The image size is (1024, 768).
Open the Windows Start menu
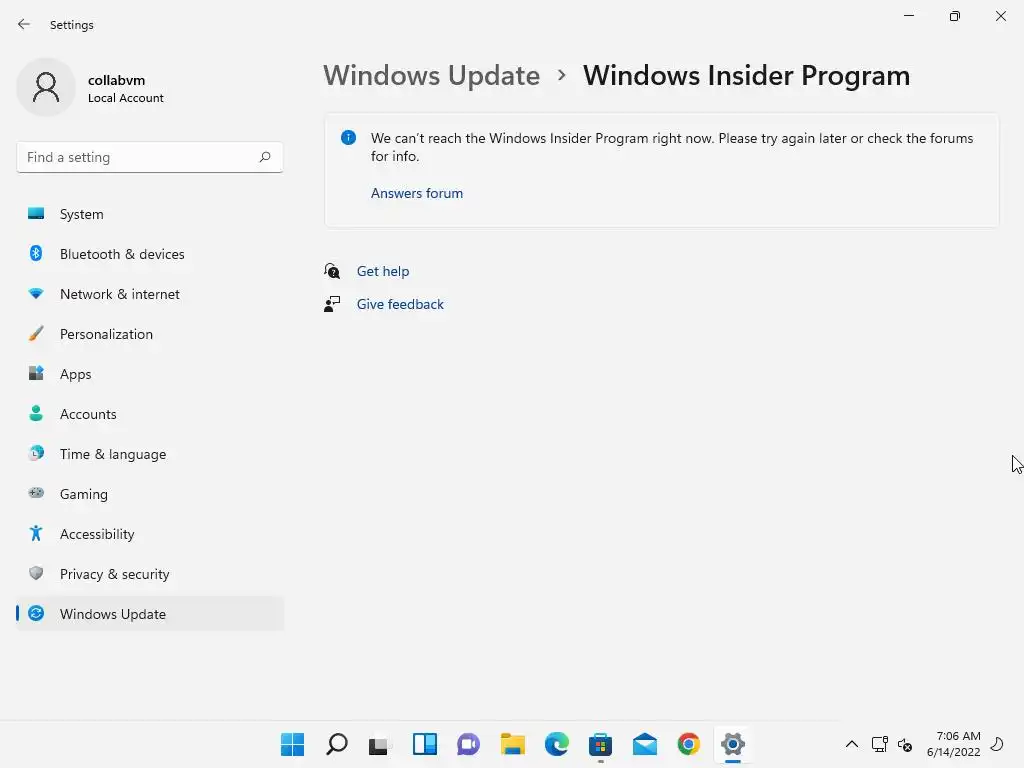(x=293, y=744)
